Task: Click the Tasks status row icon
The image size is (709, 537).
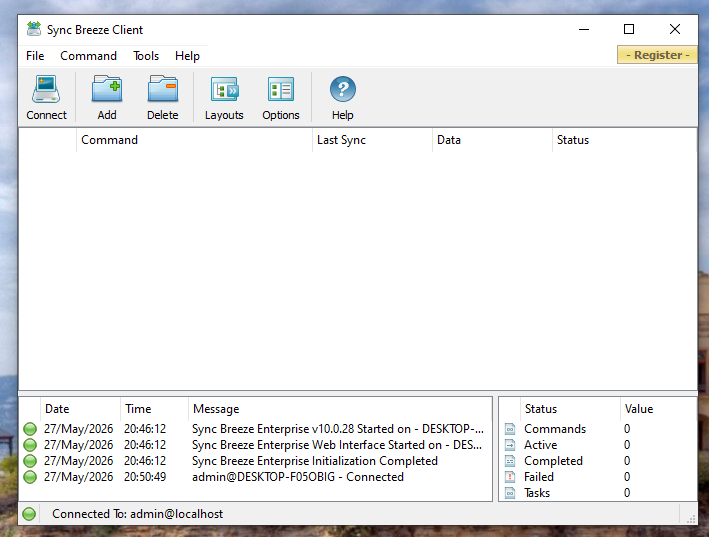Action: tap(510, 493)
